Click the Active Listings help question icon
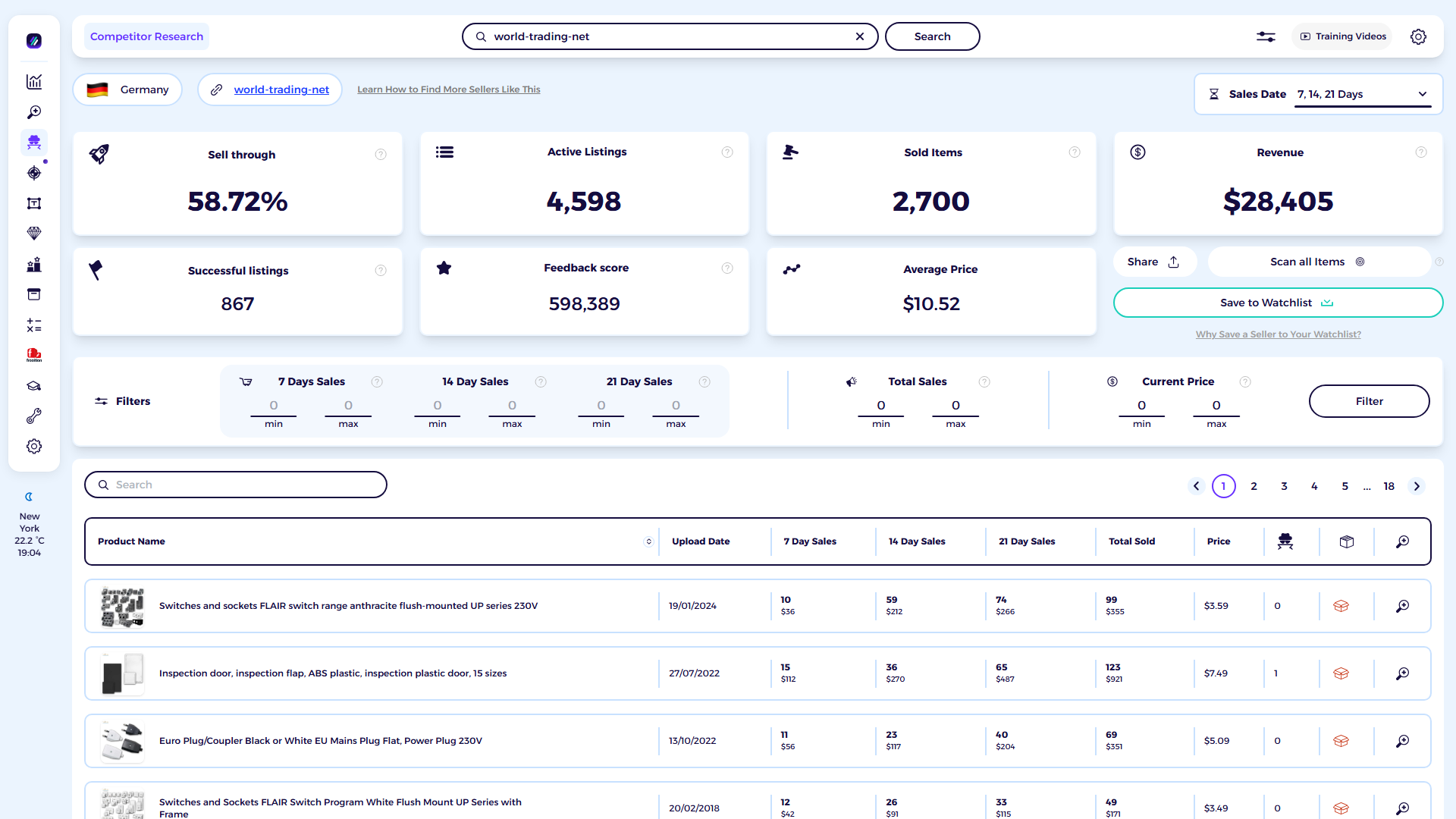This screenshot has height=819, width=1456. (x=727, y=152)
